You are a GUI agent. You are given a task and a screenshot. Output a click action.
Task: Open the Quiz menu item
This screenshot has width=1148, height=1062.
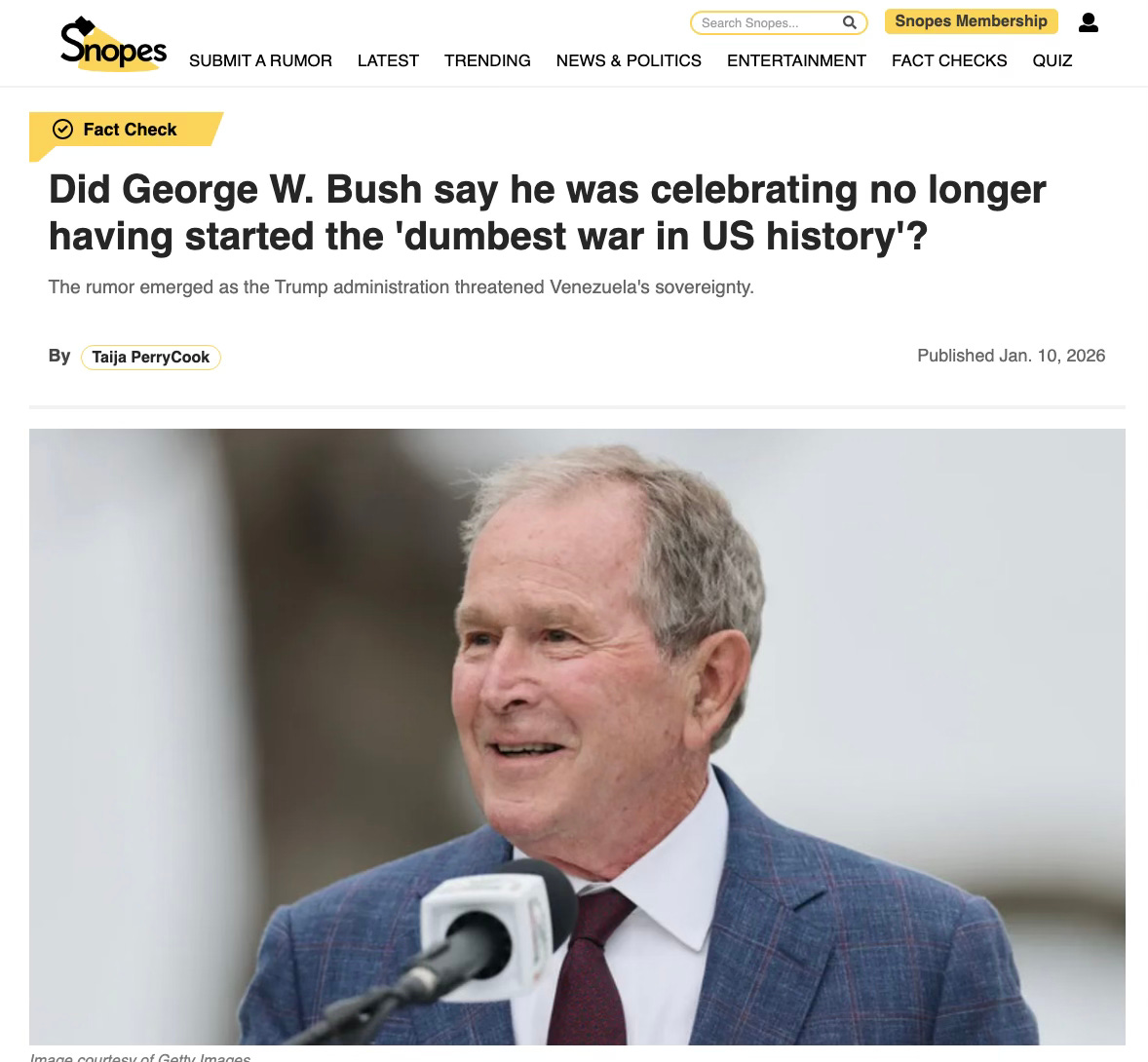1052,60
